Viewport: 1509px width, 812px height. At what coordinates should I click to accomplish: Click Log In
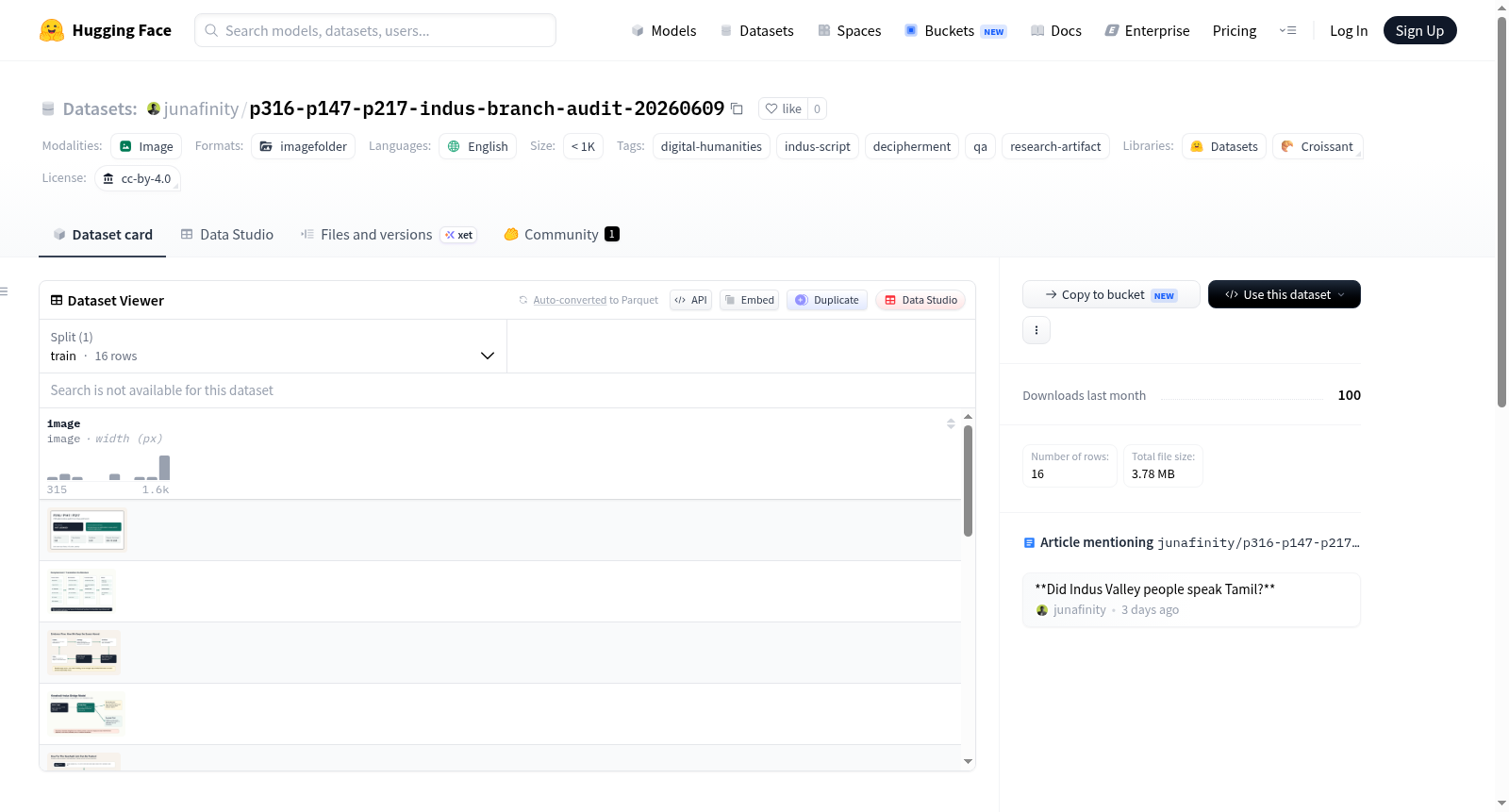click(x=1349, y=30)
